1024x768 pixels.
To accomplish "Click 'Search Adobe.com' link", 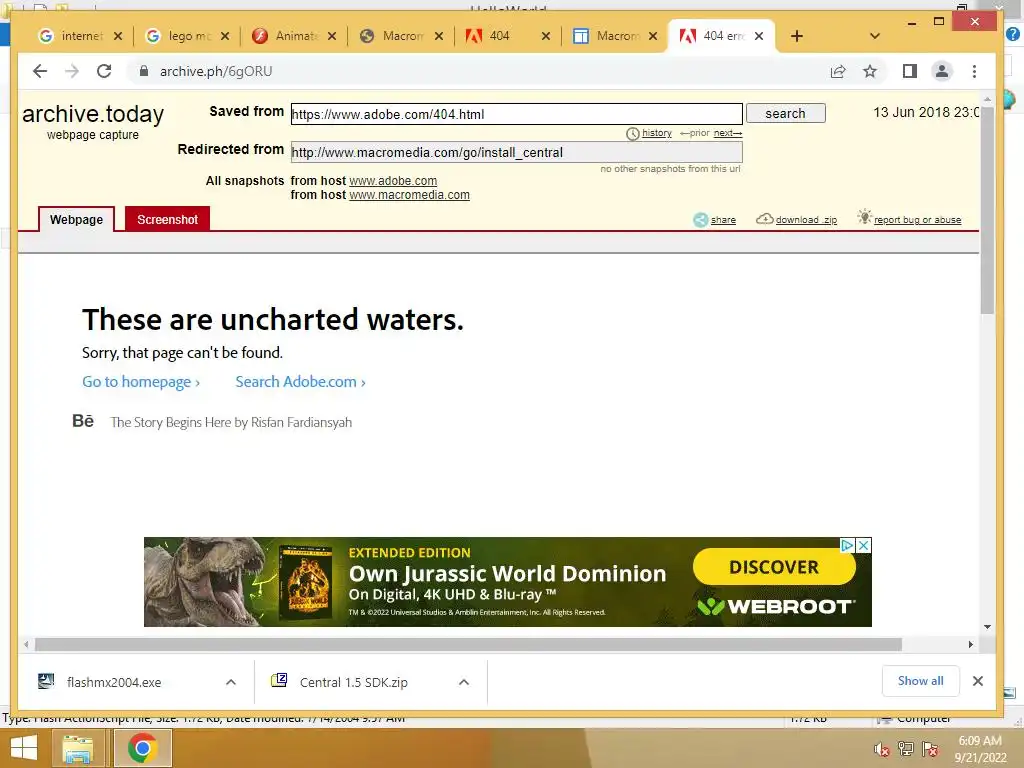I will (300, 382).
